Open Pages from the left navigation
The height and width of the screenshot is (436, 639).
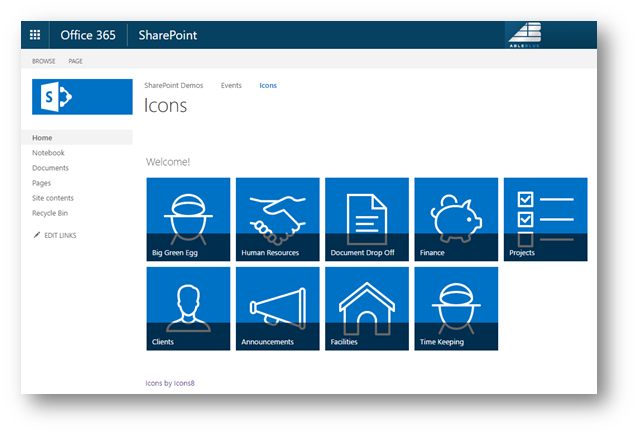pyautogui.click(x=42, y=183)
